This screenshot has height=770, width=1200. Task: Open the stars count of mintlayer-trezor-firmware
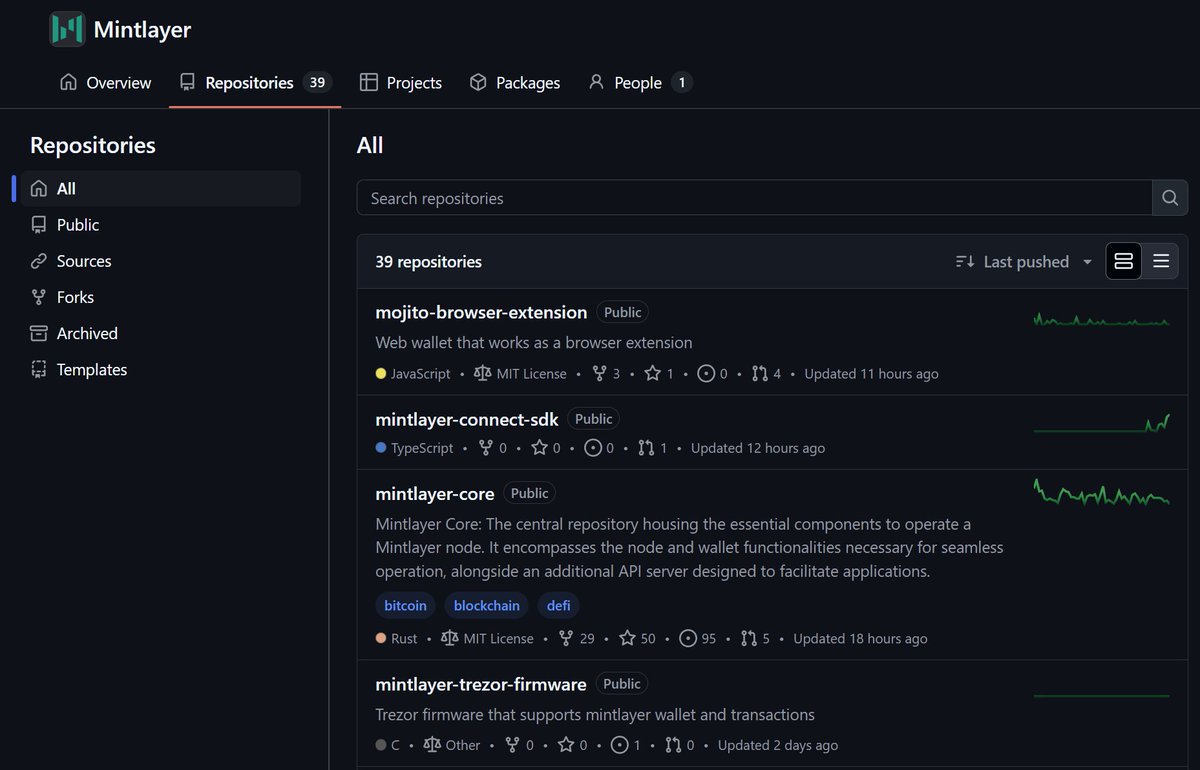pyautogui.click(x=573, y=745)
